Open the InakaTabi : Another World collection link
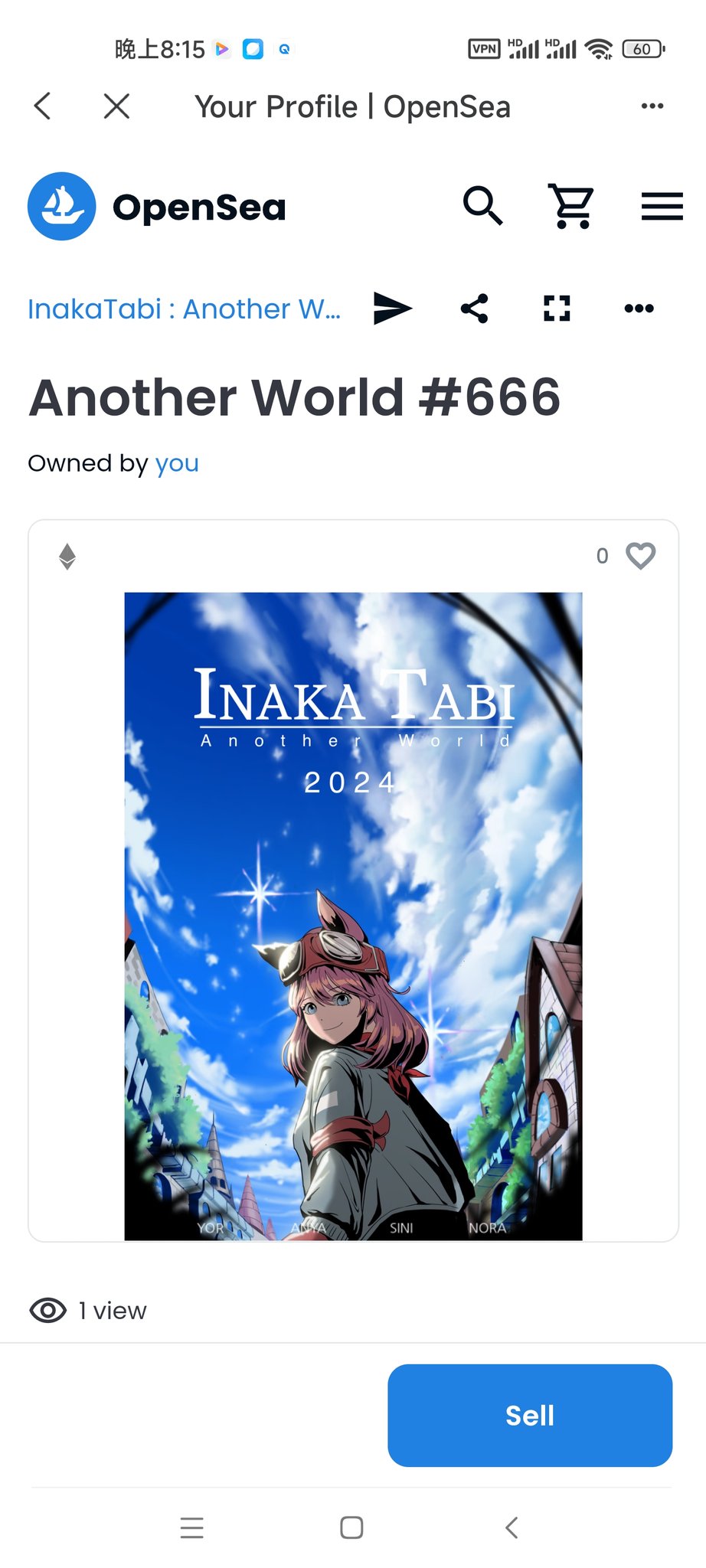 [185, 309]
